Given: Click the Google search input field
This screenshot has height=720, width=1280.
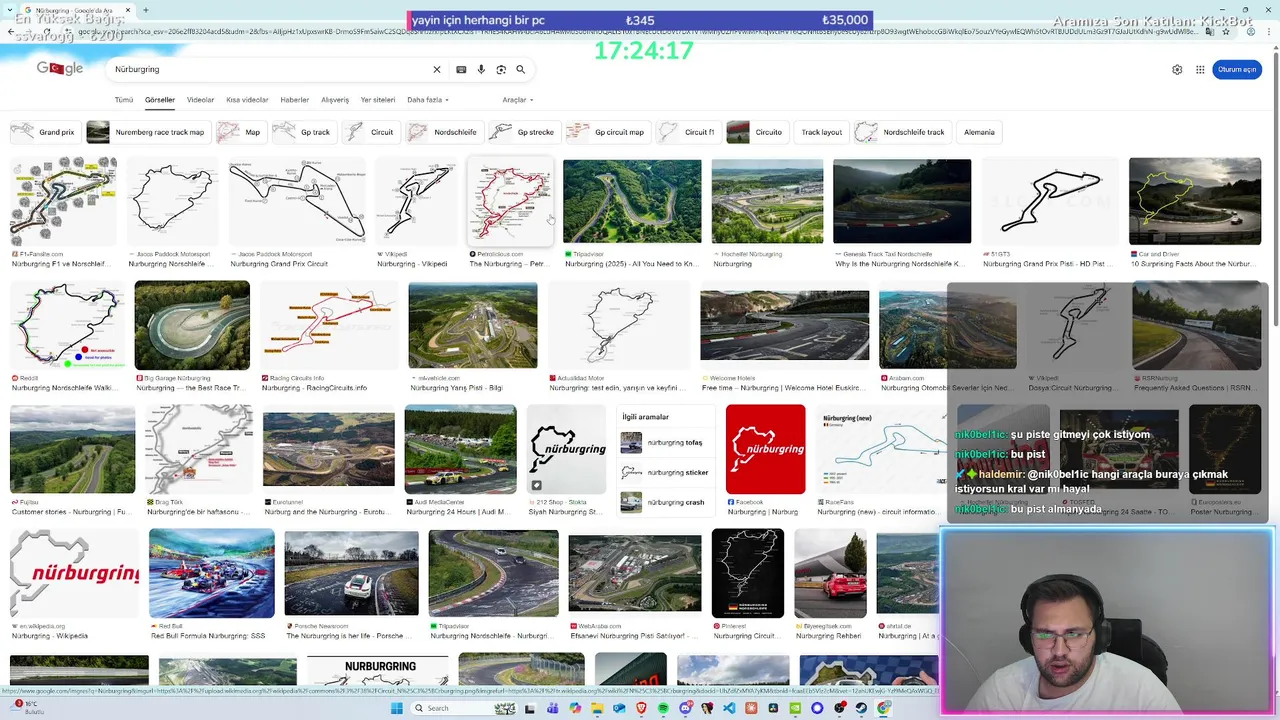Looking at the screenshot, I should (270, 69).
